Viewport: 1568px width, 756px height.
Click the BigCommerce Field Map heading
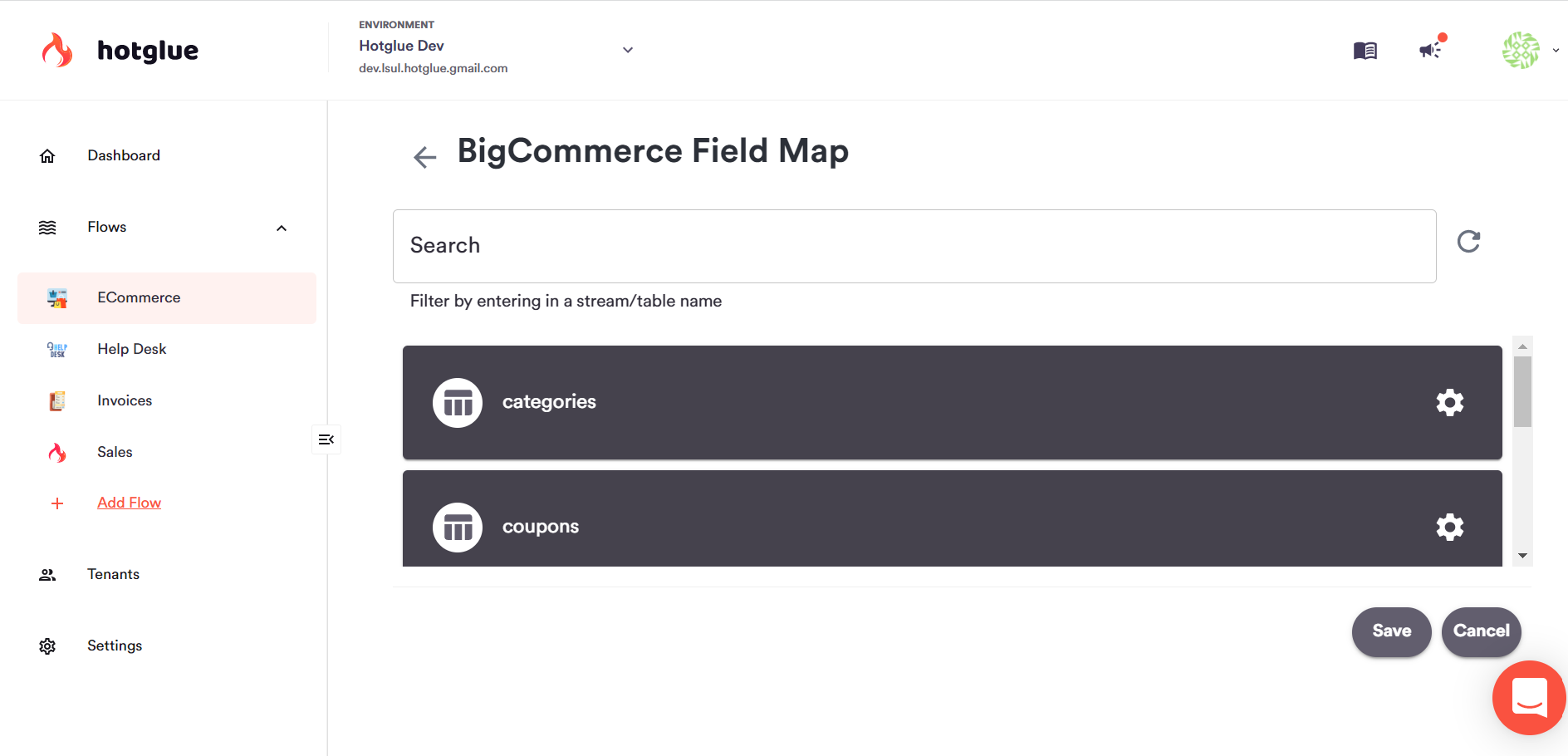[x=653, y=151]
